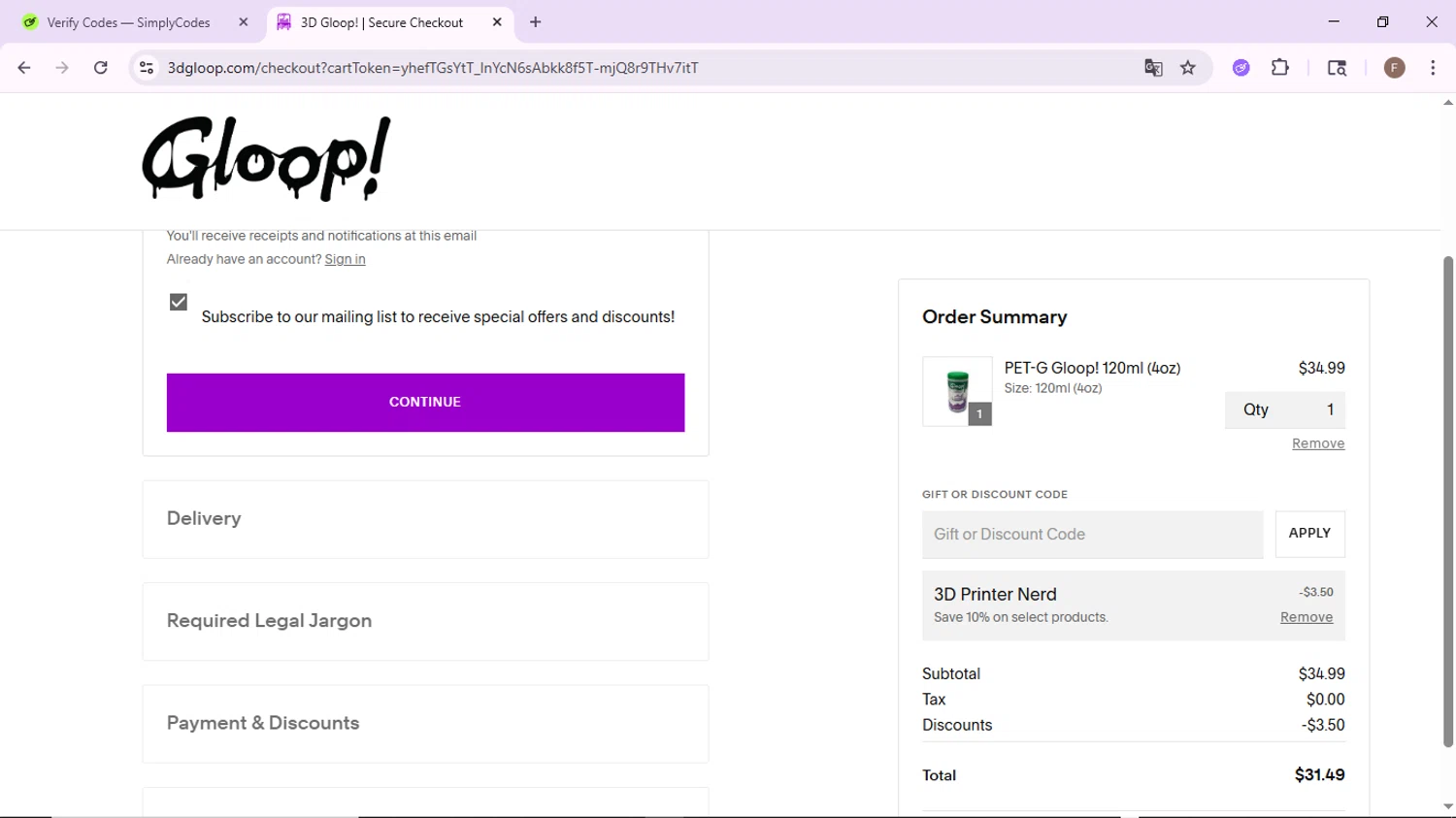Click the APPLY discount button

coord(1309,534)
